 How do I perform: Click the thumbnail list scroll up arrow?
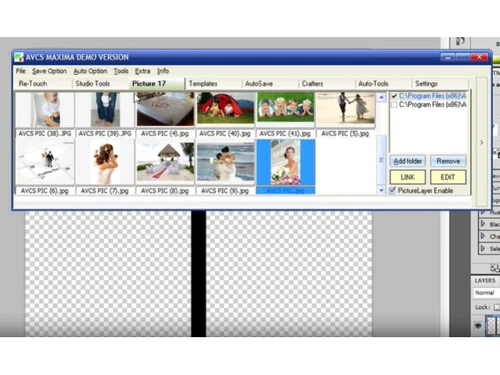point(381,97)
